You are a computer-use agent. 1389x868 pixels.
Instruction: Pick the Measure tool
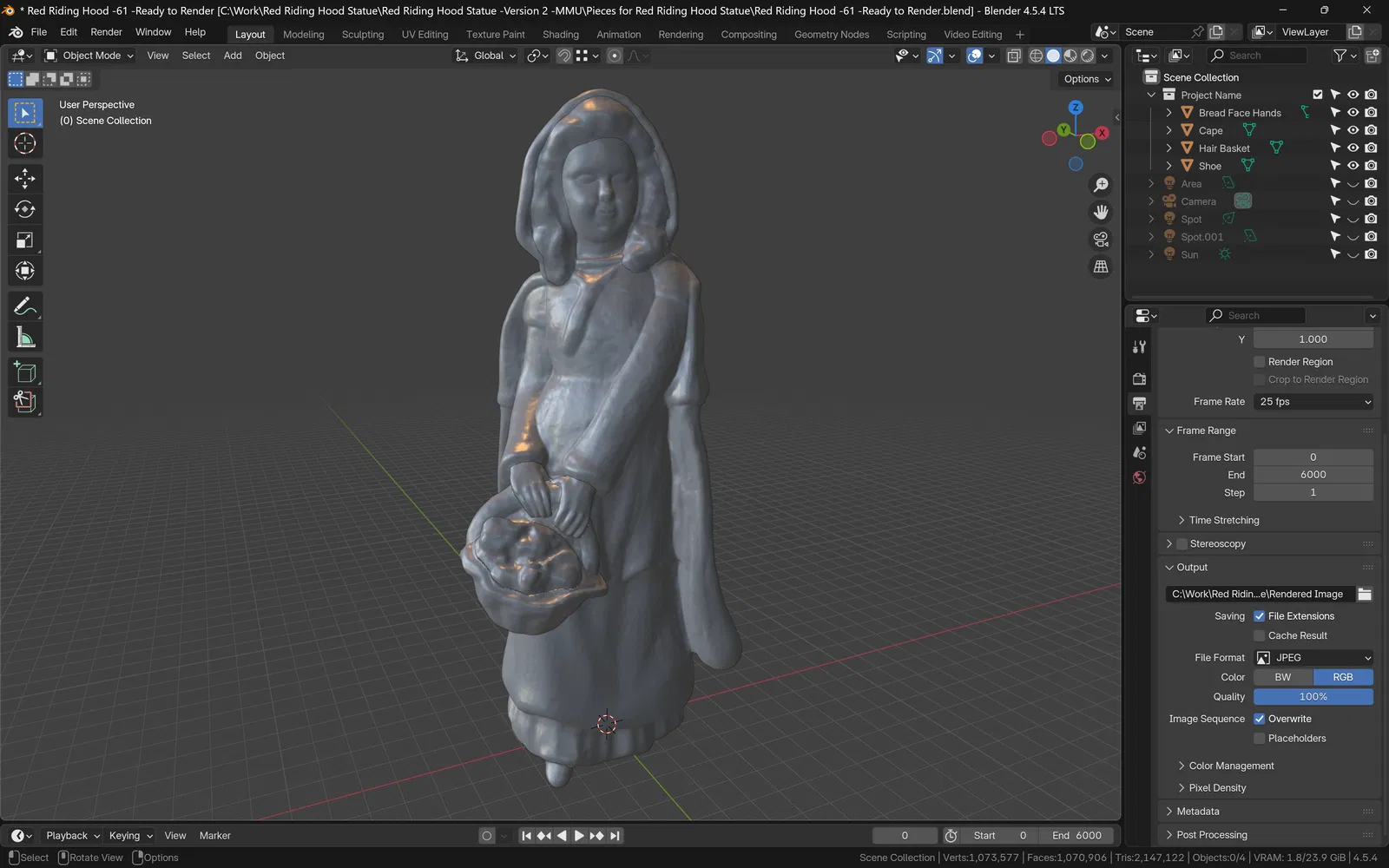pyautogui.click(x=24, y=338)
